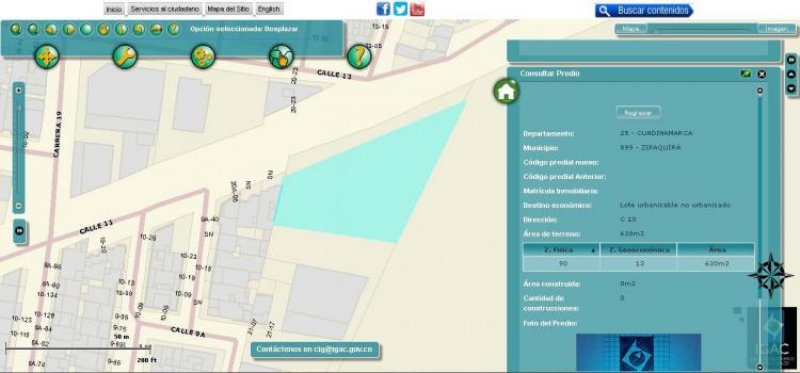Select the hand-on-map query icon
Image resolution: width=800 pixels, height=373 pixels.
coord(281,56)
